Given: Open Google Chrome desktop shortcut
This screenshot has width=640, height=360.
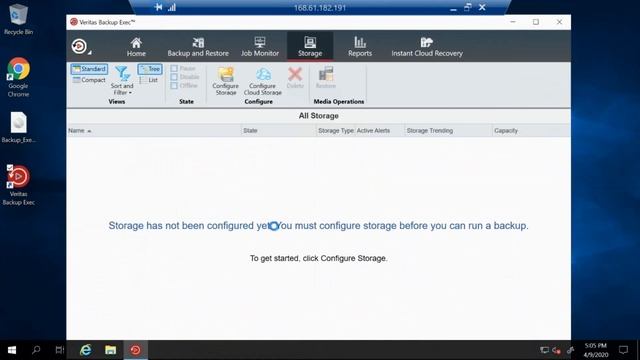Looking at the screenshot, I should click(18, 77).
